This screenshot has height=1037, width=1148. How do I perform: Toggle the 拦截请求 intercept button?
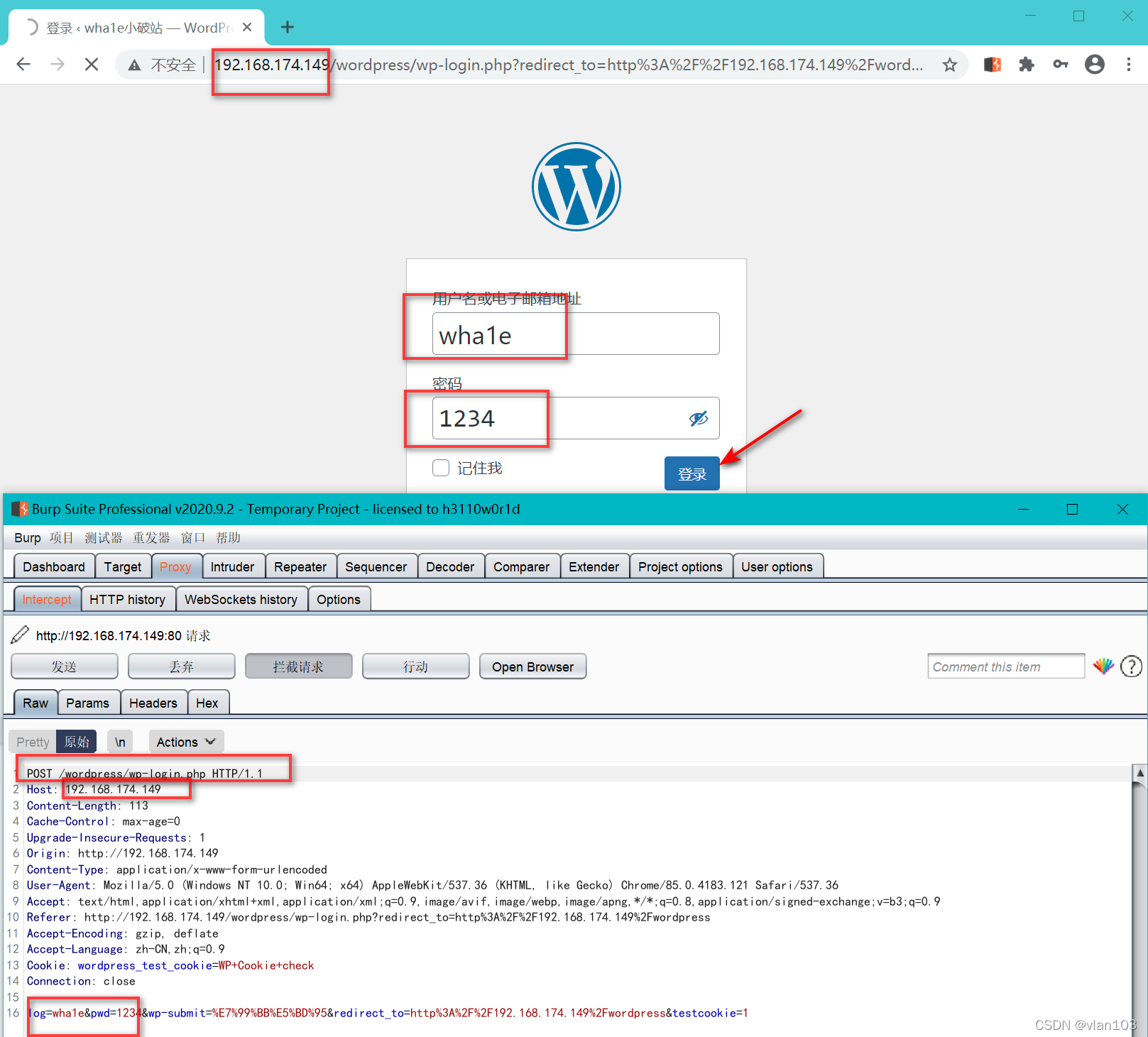[299, 666]
